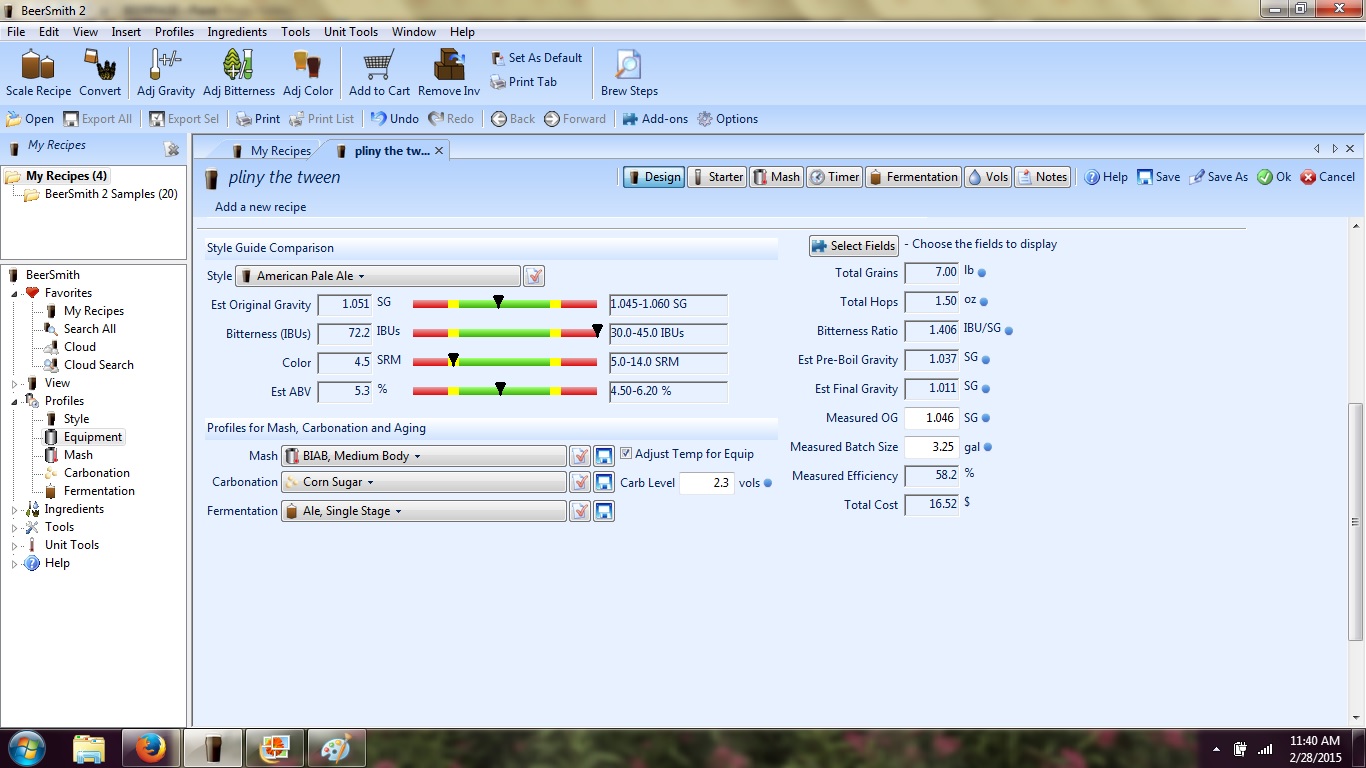Image resolution: width=1366 pixels, height=768 pixels.
Task: Open the Ingredients menu
Action: click(x=237, y=32)
